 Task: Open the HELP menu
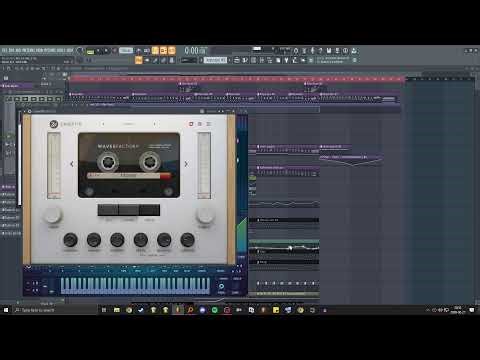pos(70,50)
